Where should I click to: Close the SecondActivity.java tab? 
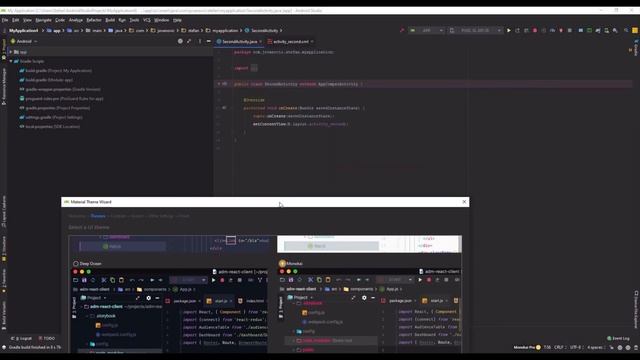[260, 42]
